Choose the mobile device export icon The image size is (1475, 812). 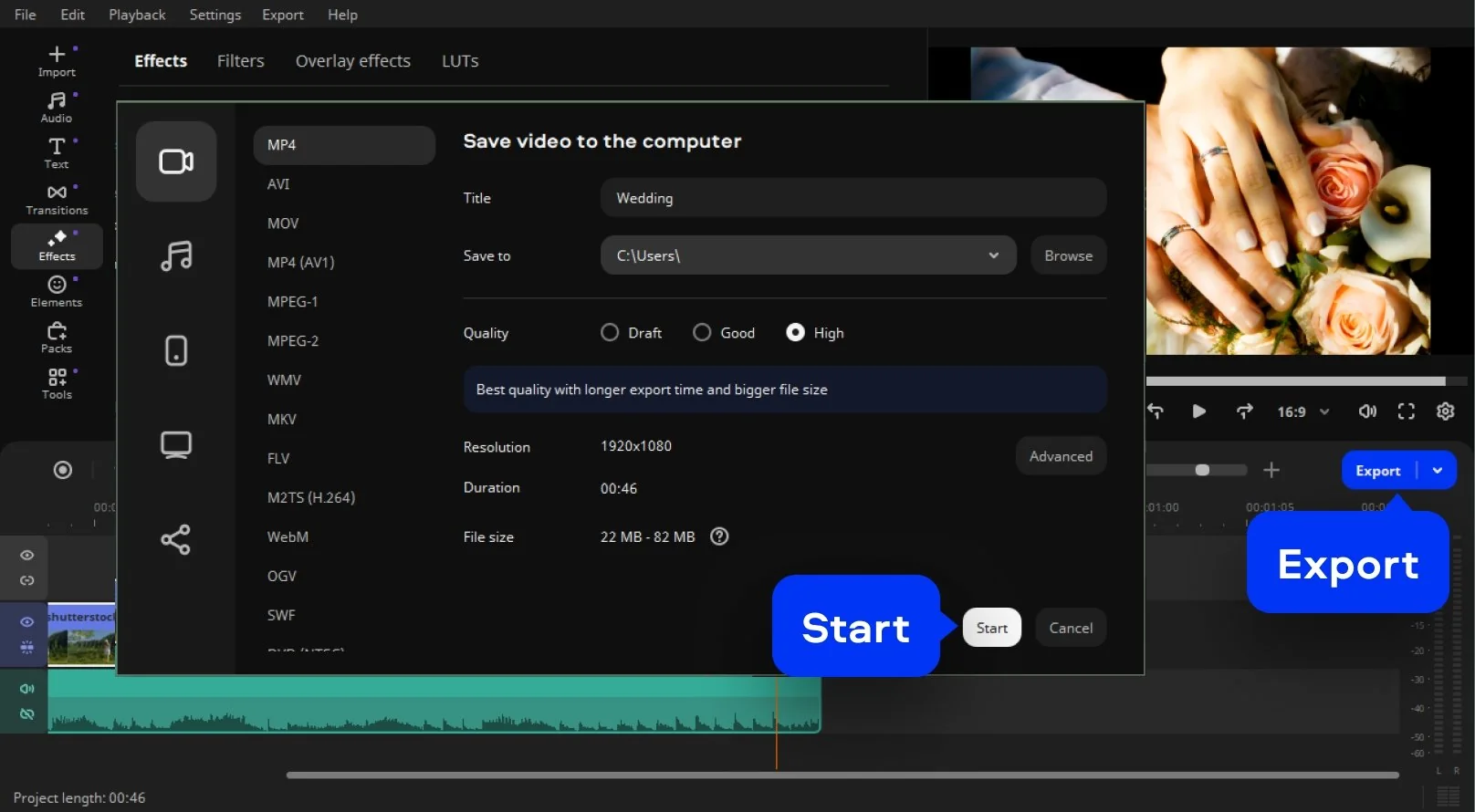point(176,350)
